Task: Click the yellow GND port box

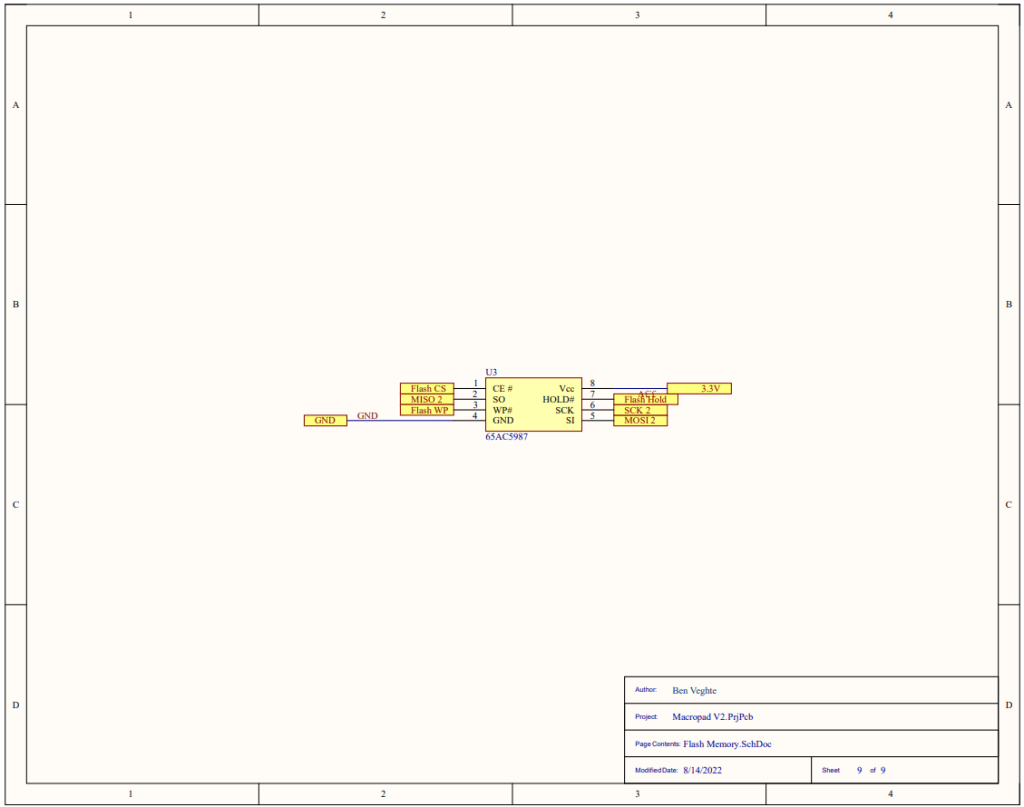Action: coord(325,421)
